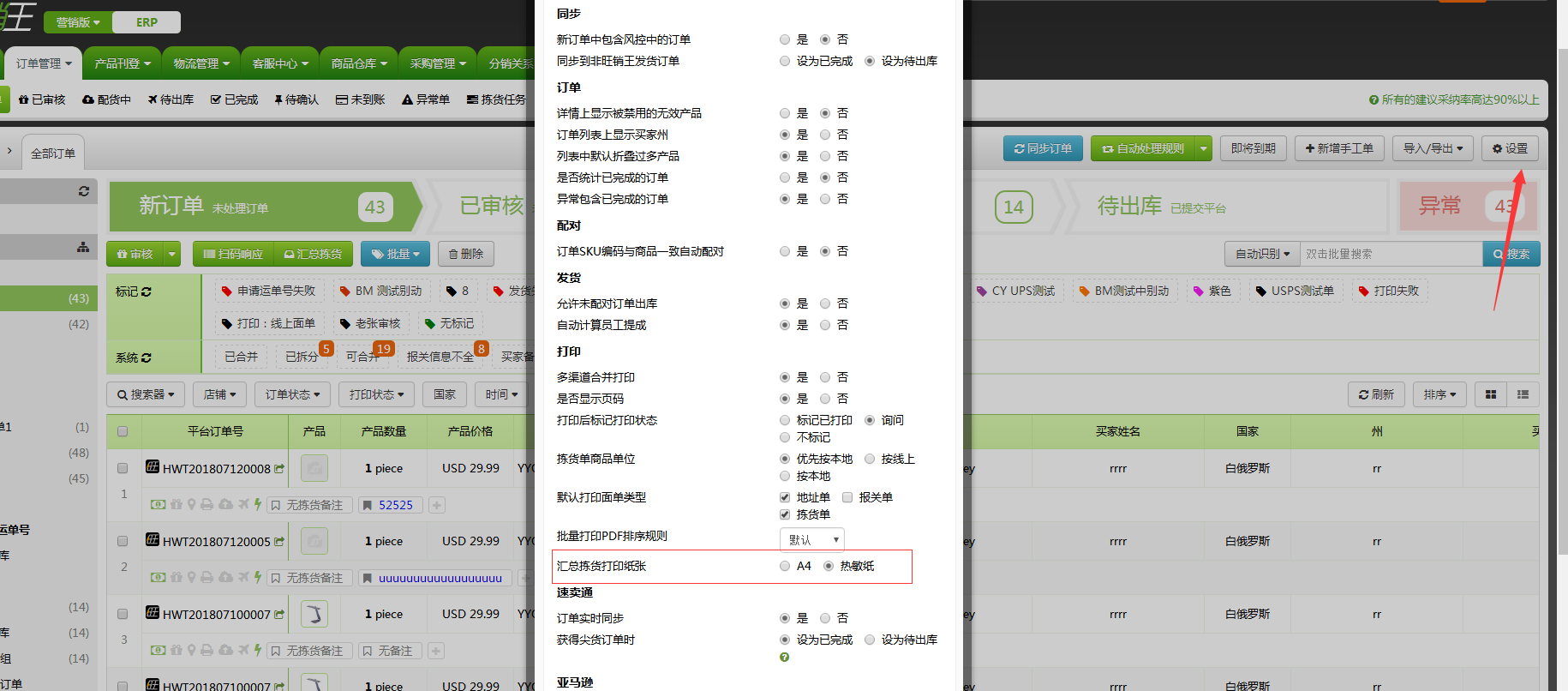This screenshot has width=1568, height=691.
Task: Open the 商品仓库 menu
Action: coord(359,63)
